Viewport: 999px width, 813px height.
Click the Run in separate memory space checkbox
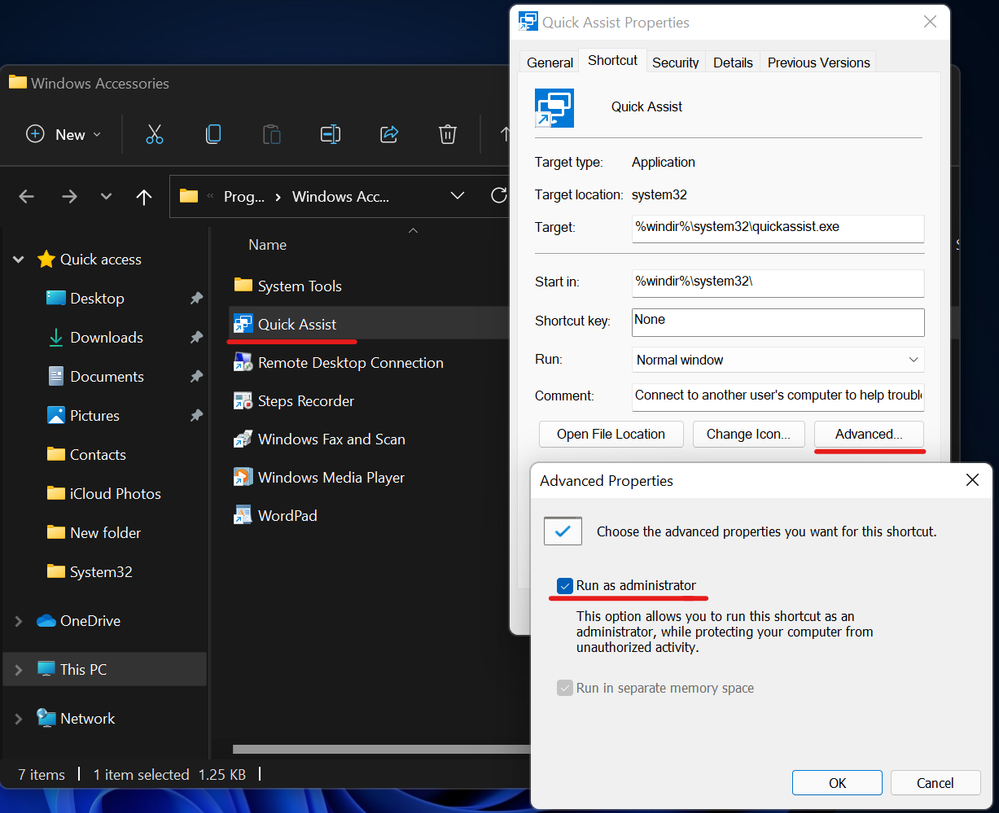pos(565,688)
